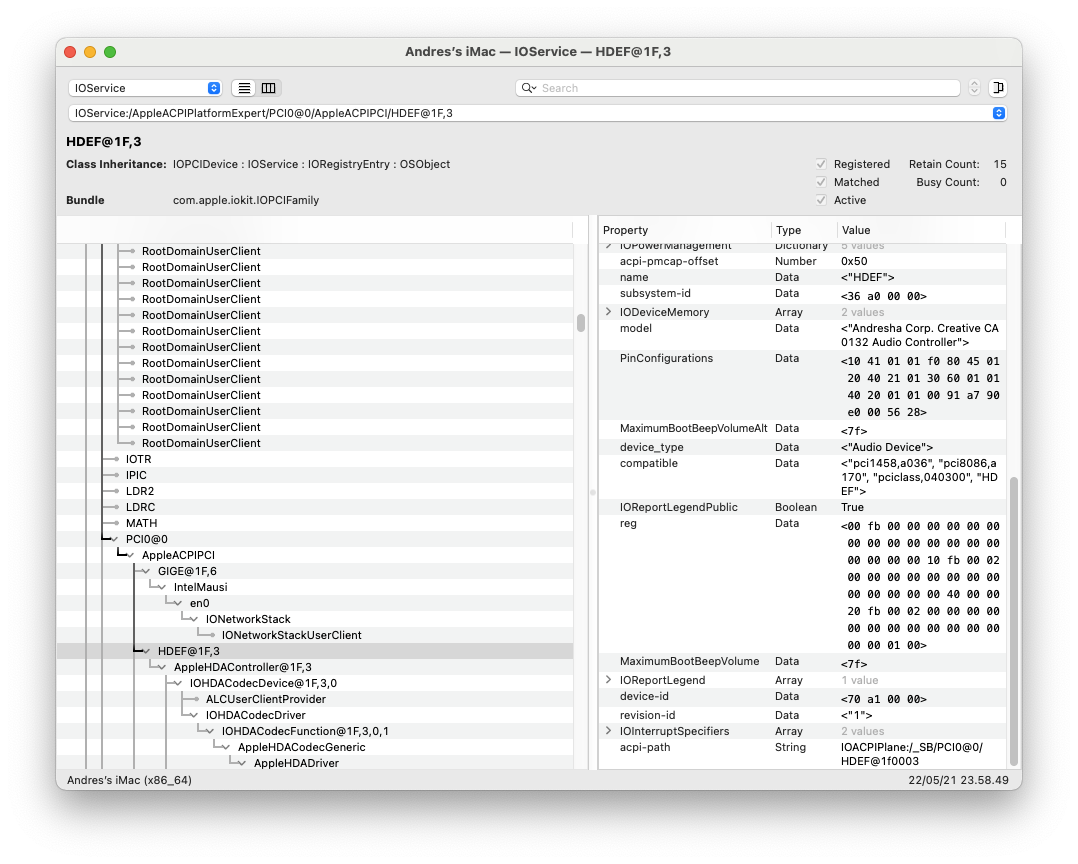Switch to column browser view

266,87
